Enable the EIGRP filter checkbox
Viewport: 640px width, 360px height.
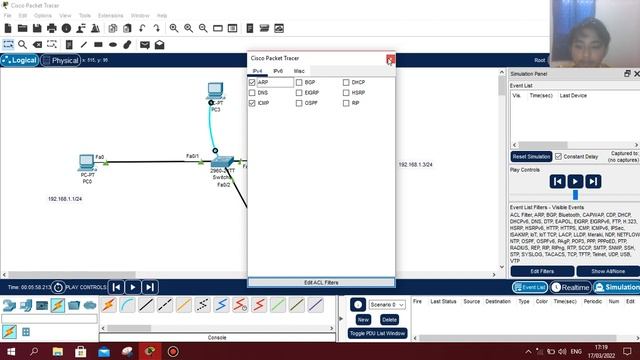tap(299, 93)
